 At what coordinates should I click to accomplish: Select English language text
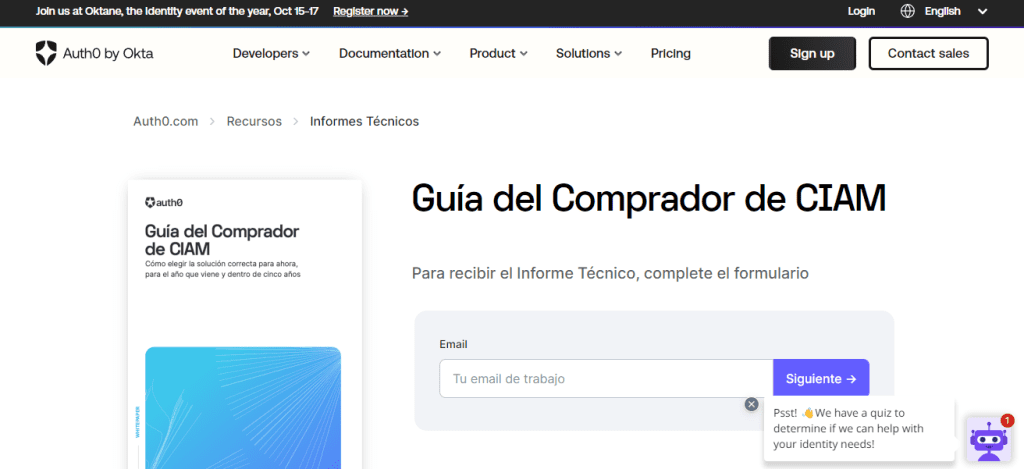point(942,11)
